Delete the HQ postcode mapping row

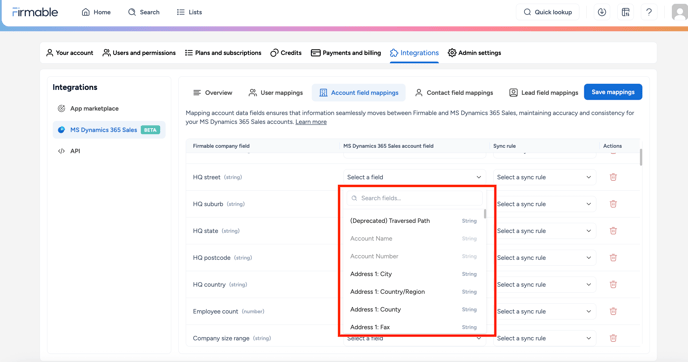click(x=613, y=258)
